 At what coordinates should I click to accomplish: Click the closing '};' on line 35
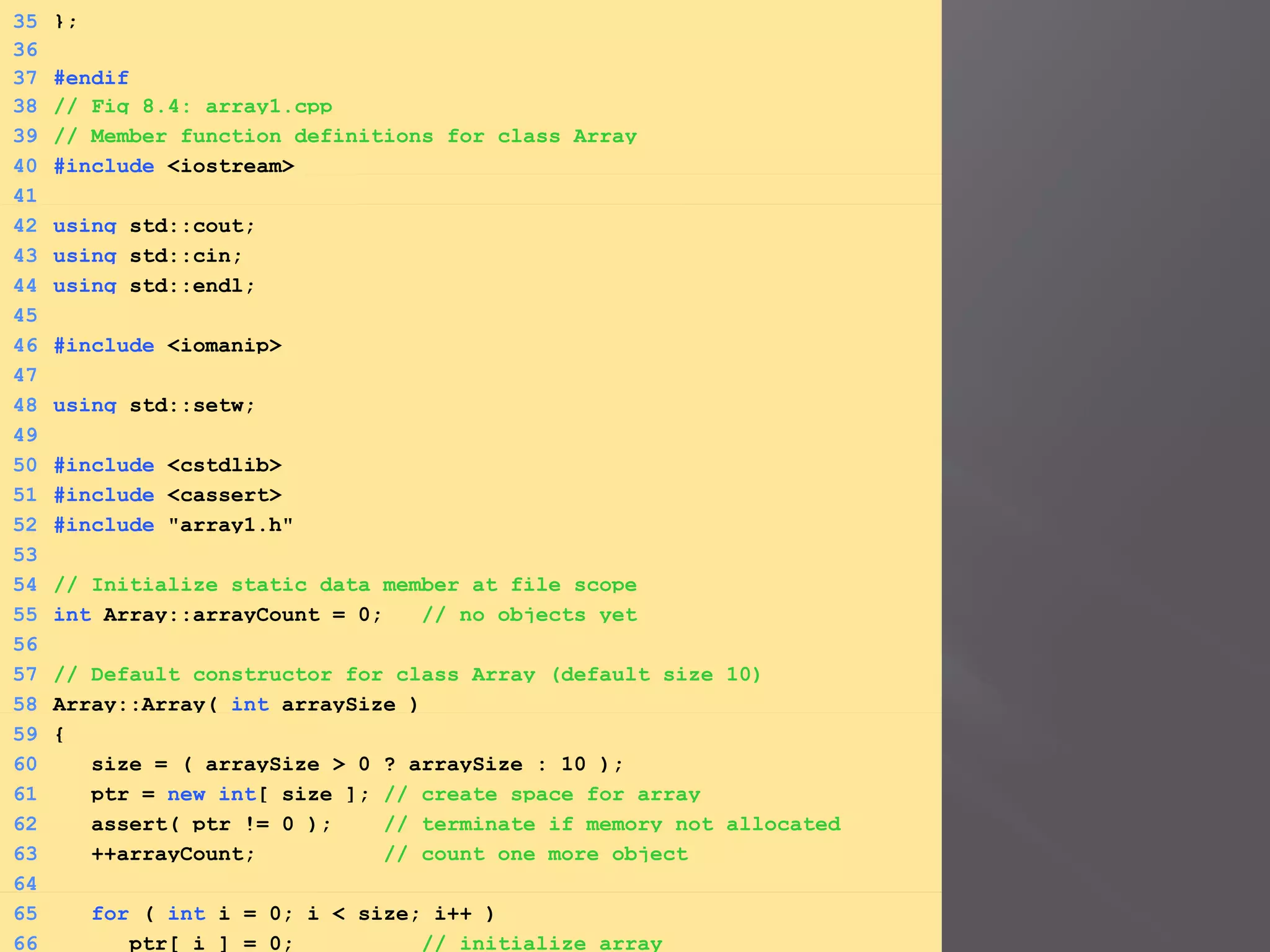(65, 22)
